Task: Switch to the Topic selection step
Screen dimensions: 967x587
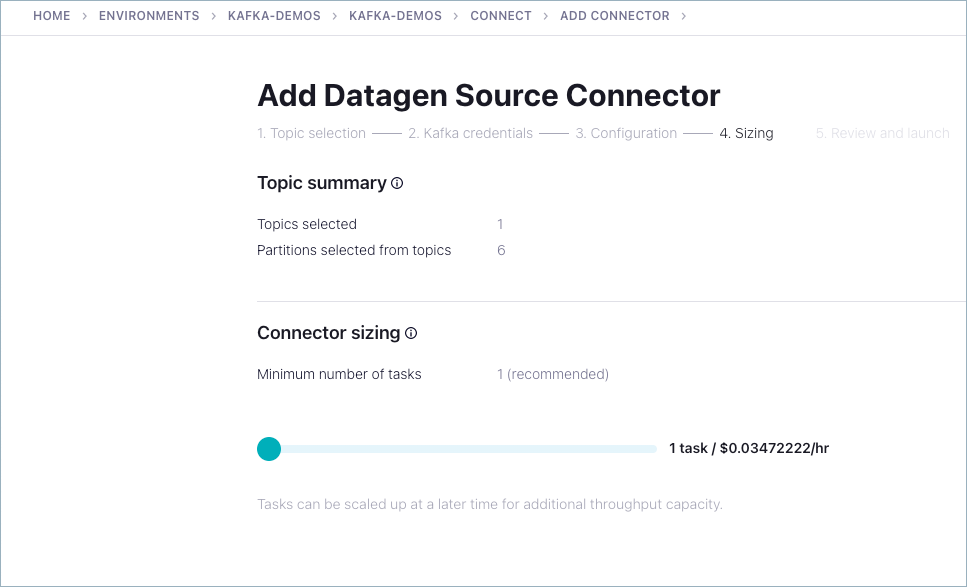Action: pos(311,133)
